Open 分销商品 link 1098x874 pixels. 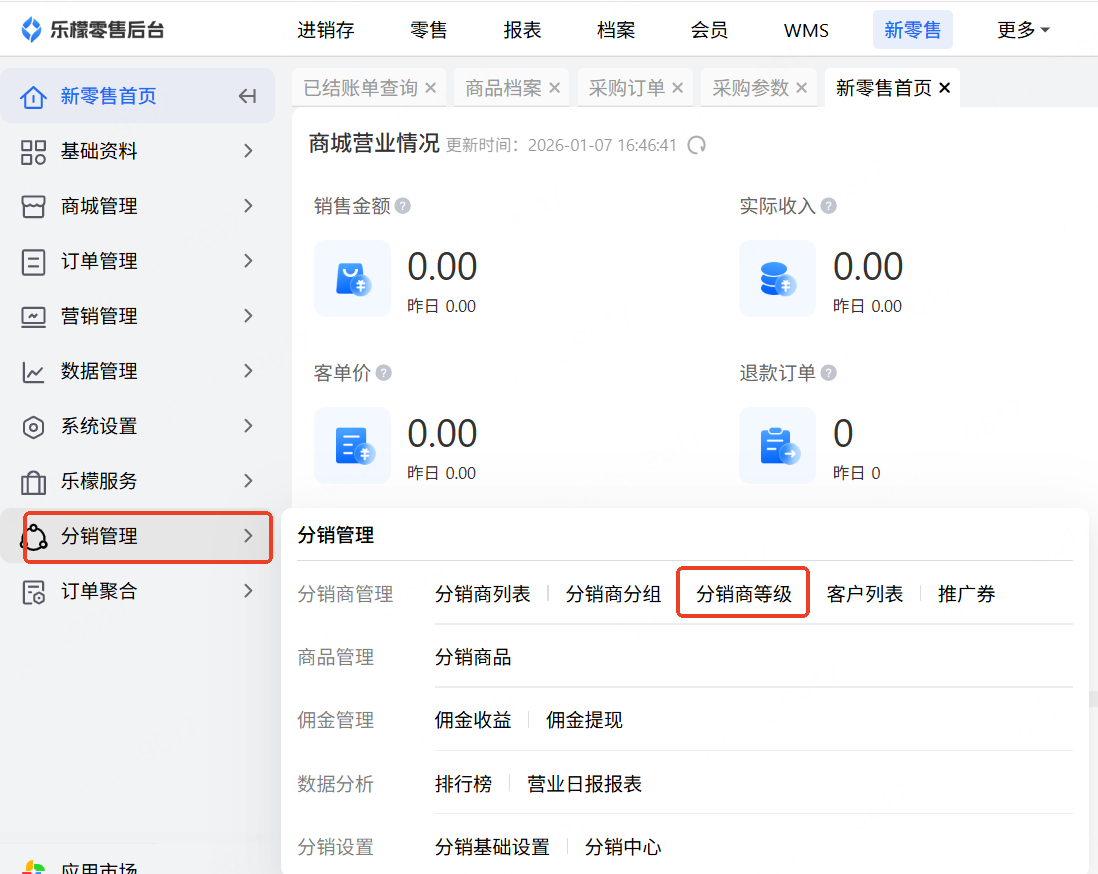coord(473,657)
